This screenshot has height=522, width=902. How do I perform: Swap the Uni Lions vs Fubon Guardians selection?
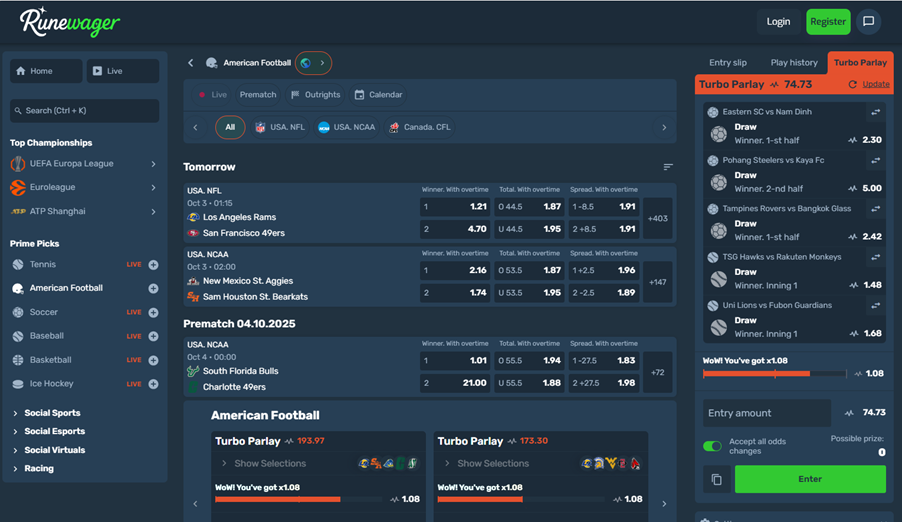[x=876, y=306]
